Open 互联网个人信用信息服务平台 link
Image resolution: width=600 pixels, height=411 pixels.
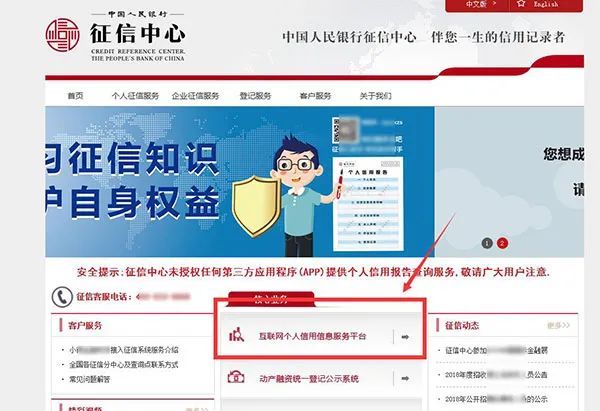tap(313, 336)
